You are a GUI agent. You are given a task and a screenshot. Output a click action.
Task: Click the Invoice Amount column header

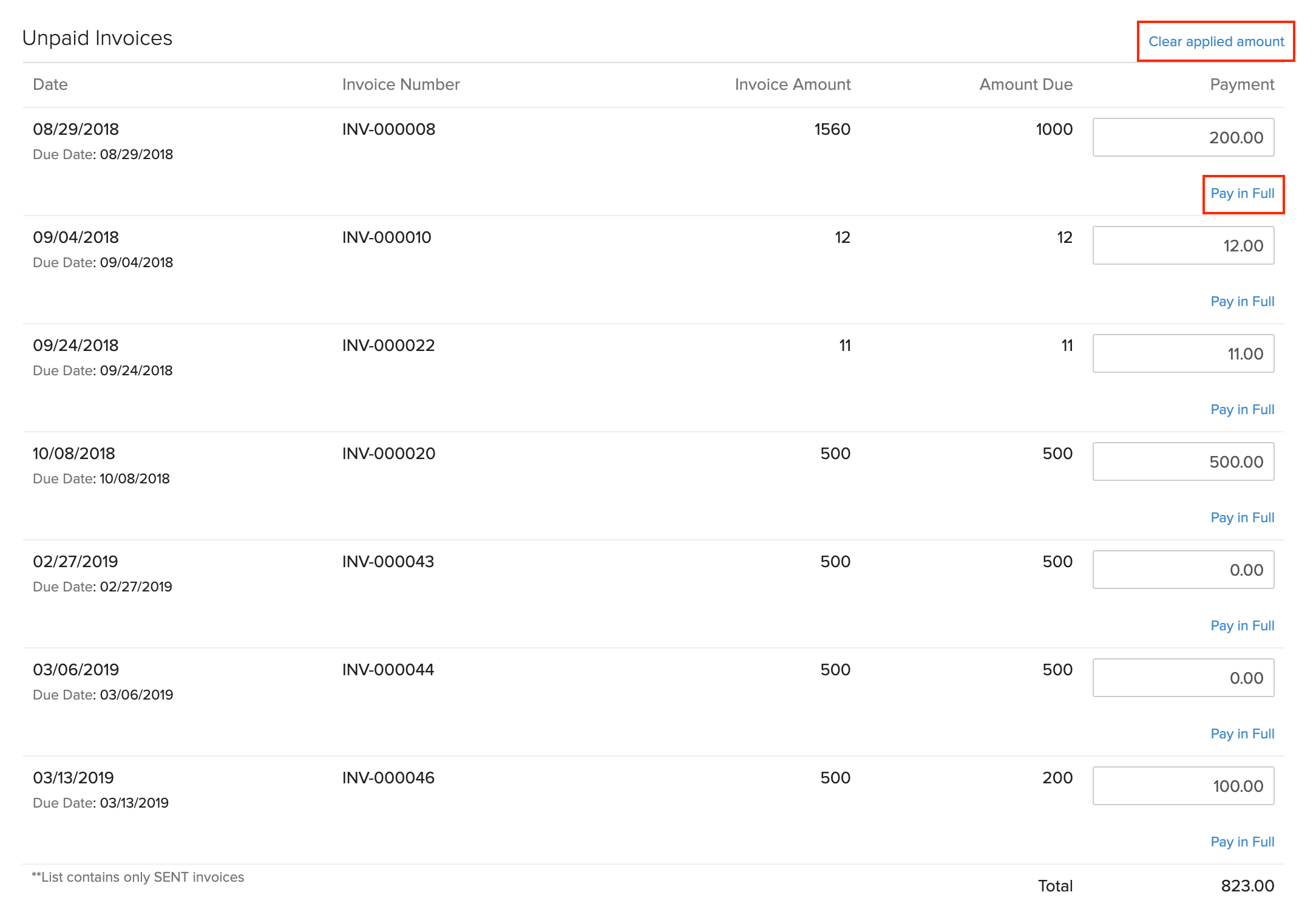792,84
